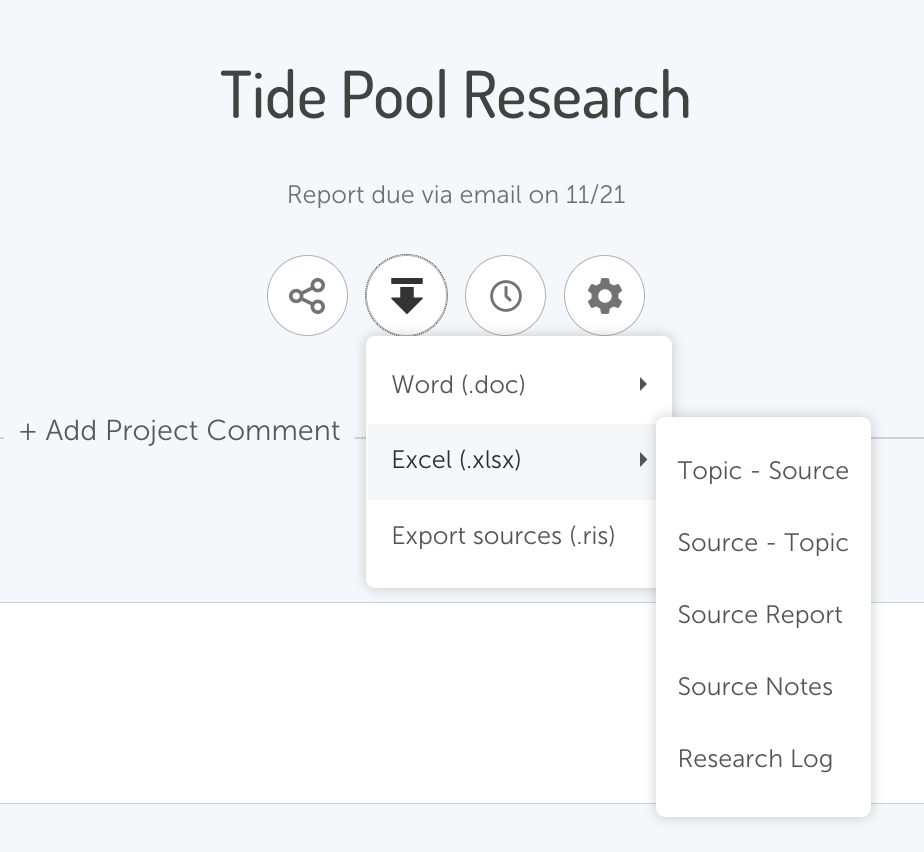Image resolution: width=924 pixels, height=852 pixels.
Task: Expand the Word (.doc) submenu arrow
Action: (x=643, y=384)
